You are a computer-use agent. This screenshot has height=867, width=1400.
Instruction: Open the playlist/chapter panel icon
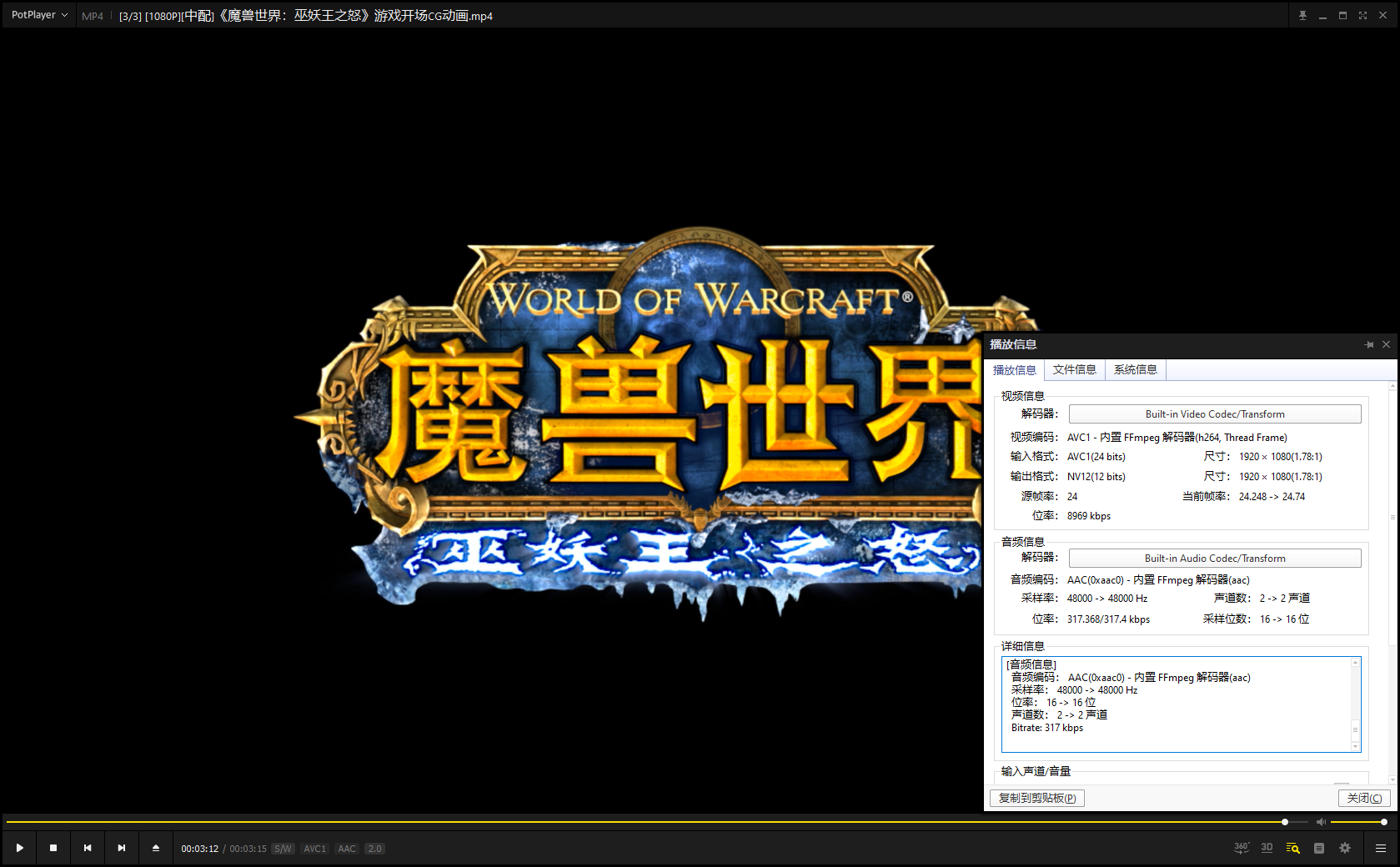click(1319, 848)
